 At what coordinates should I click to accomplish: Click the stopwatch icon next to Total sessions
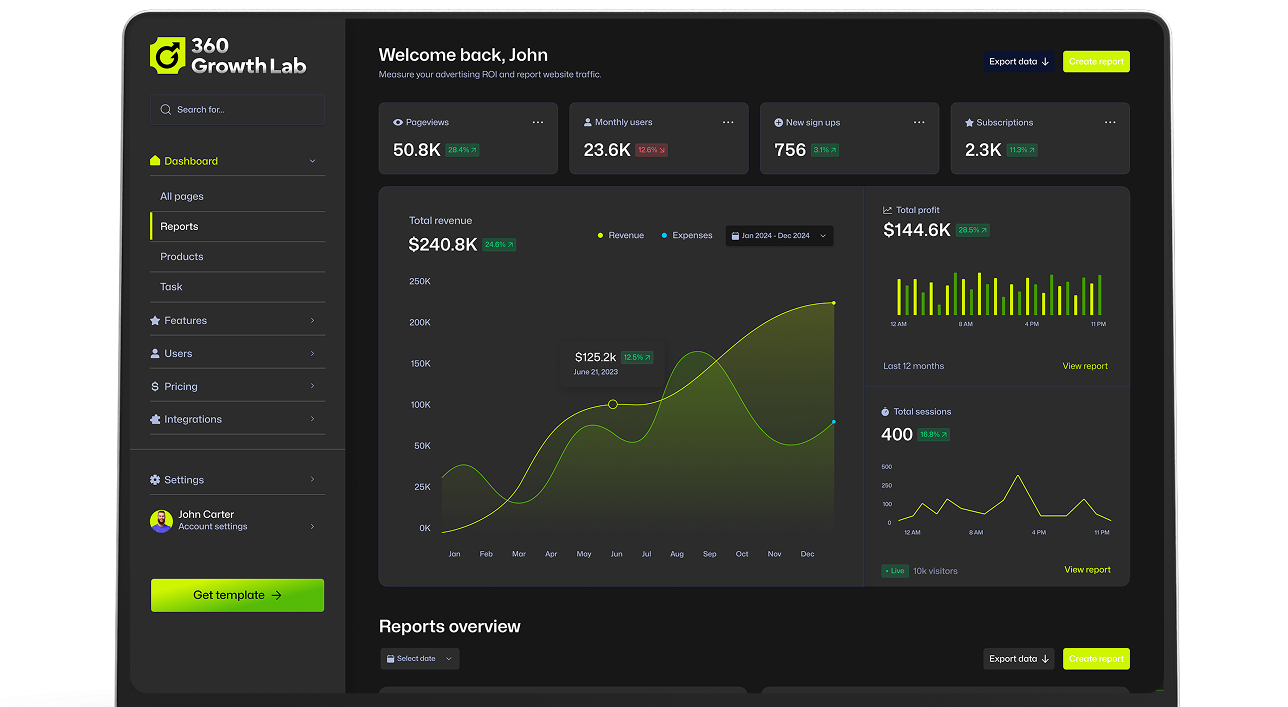(x=886, y=411)
